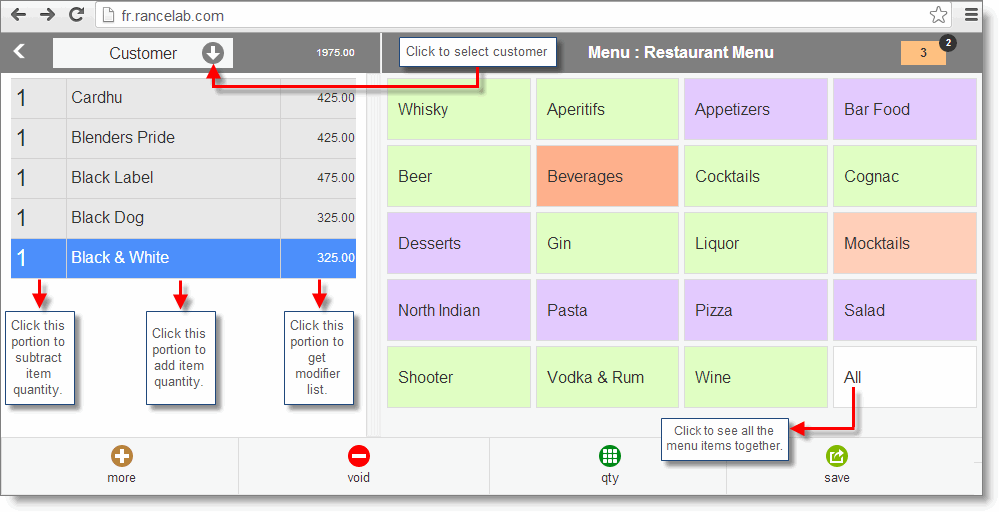Click the browser forward arrow
This screenshot has height=512, width=999.
coord(48,15)
